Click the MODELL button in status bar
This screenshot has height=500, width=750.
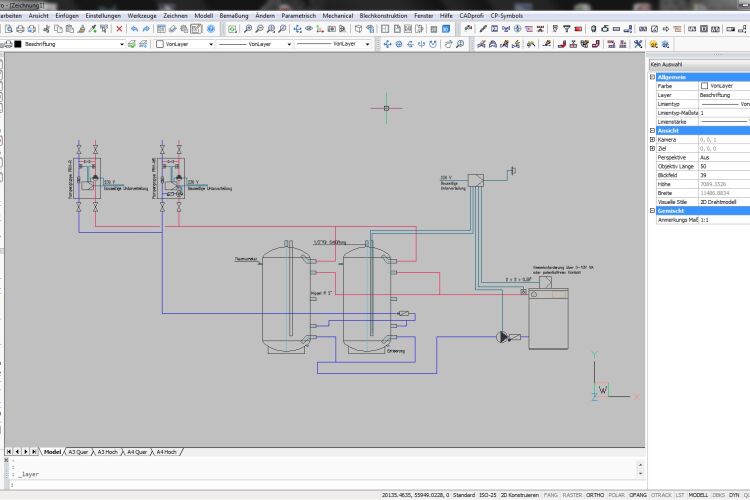tap(699, 494)
